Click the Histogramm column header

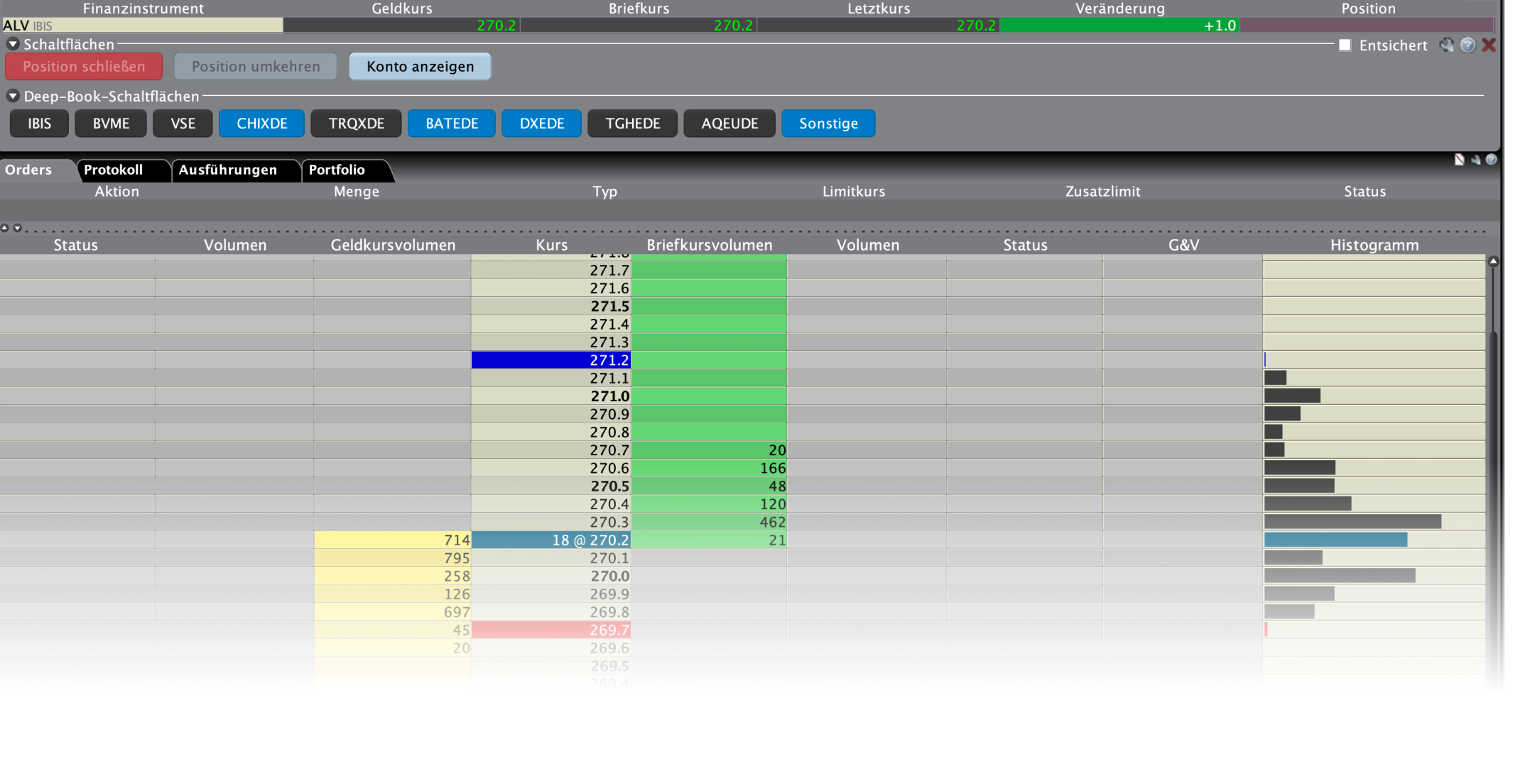coord(1374,245)
